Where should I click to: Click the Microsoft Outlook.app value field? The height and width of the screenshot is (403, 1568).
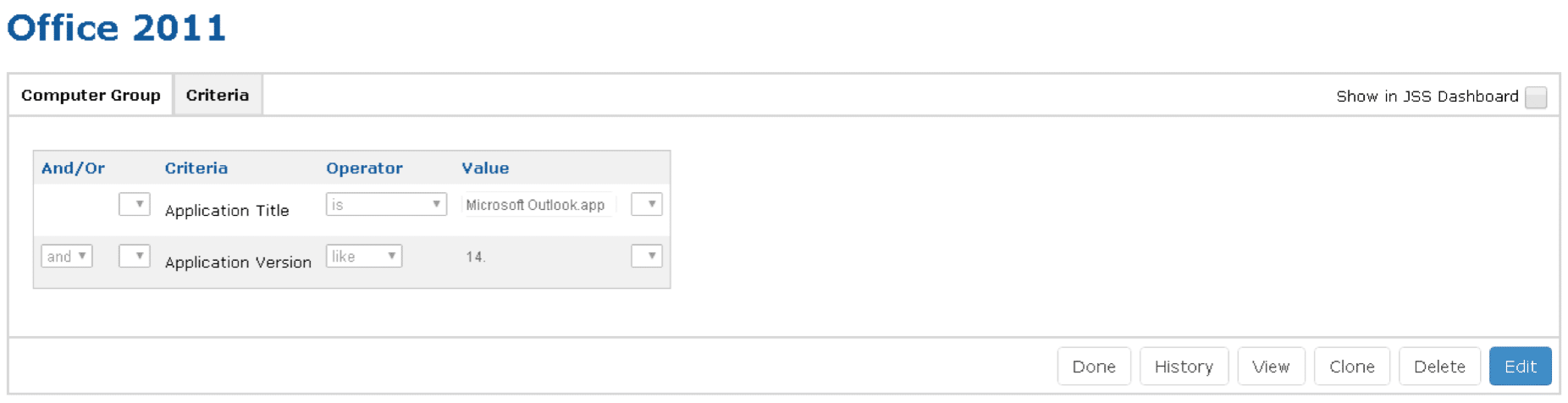[x=537, y=206]
